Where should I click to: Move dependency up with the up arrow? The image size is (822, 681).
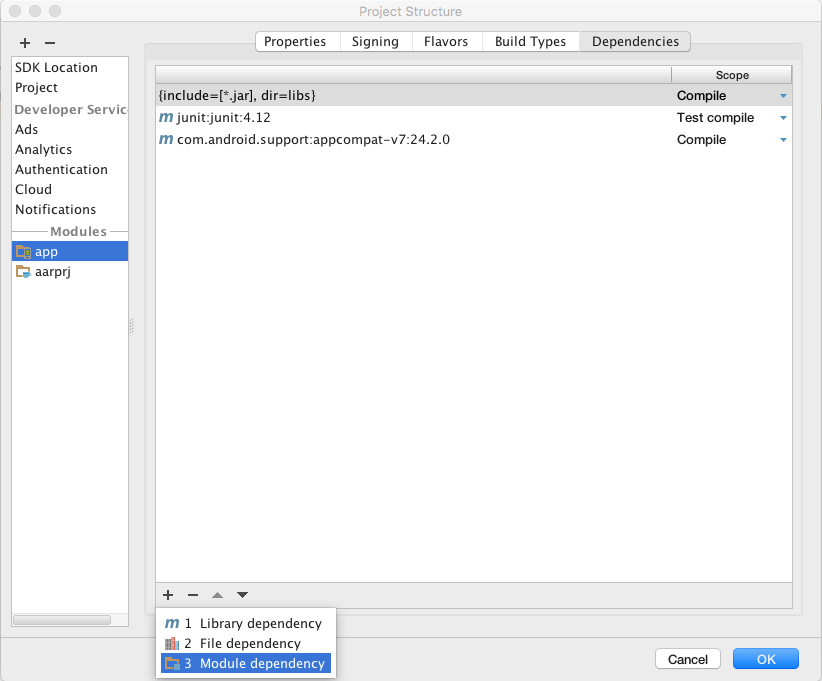[x=218, y=595]
